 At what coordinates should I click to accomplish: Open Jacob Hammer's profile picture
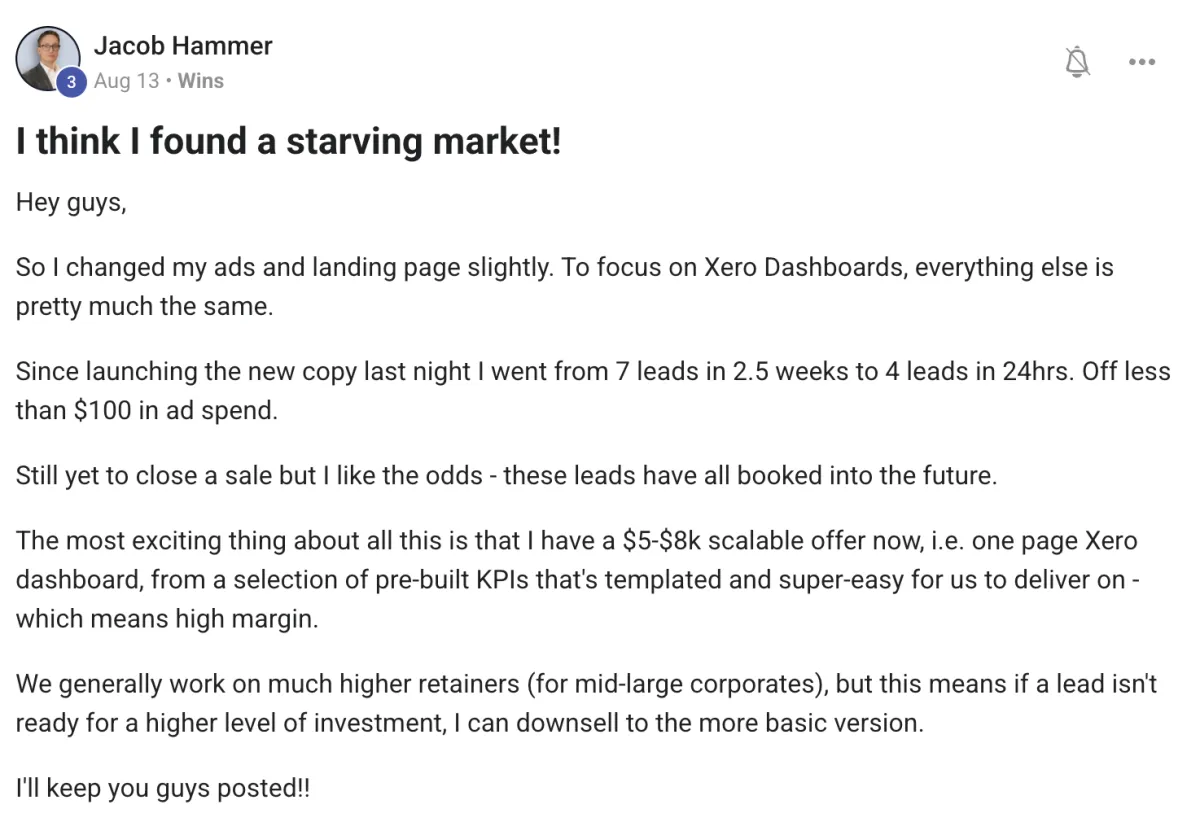[x=45, y=55]
